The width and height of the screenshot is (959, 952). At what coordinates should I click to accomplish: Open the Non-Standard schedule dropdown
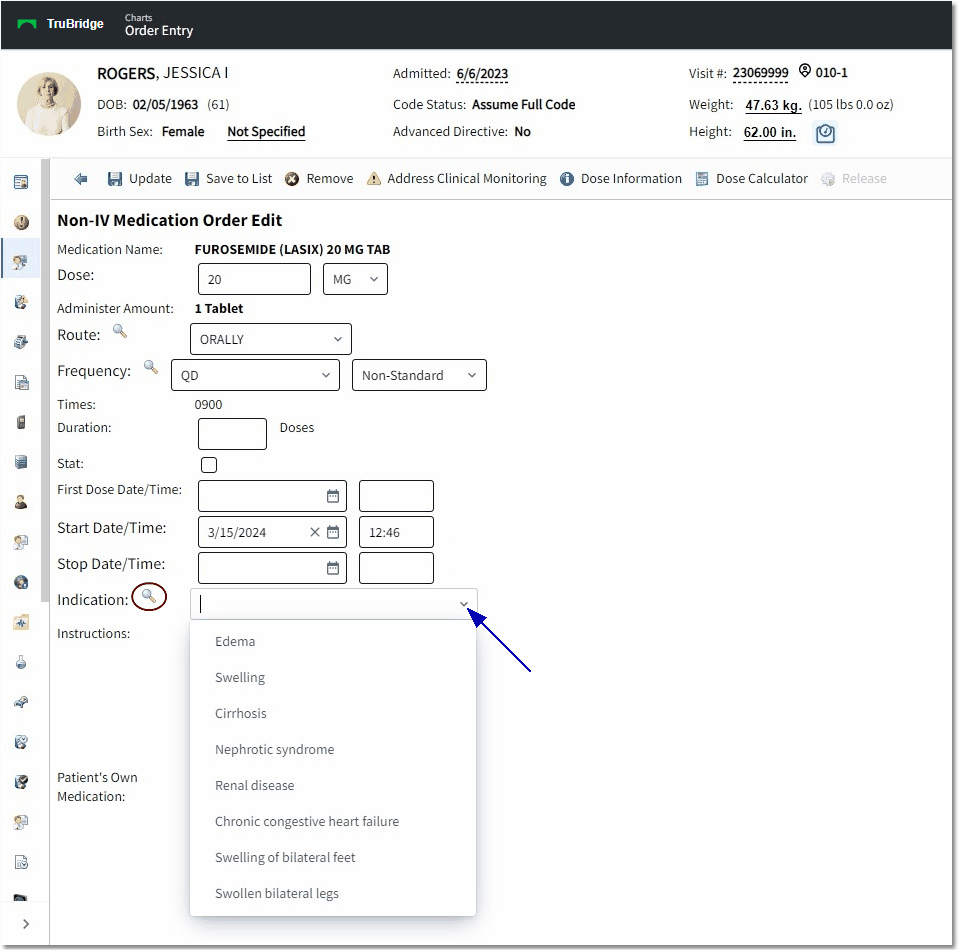click(419, 375)
